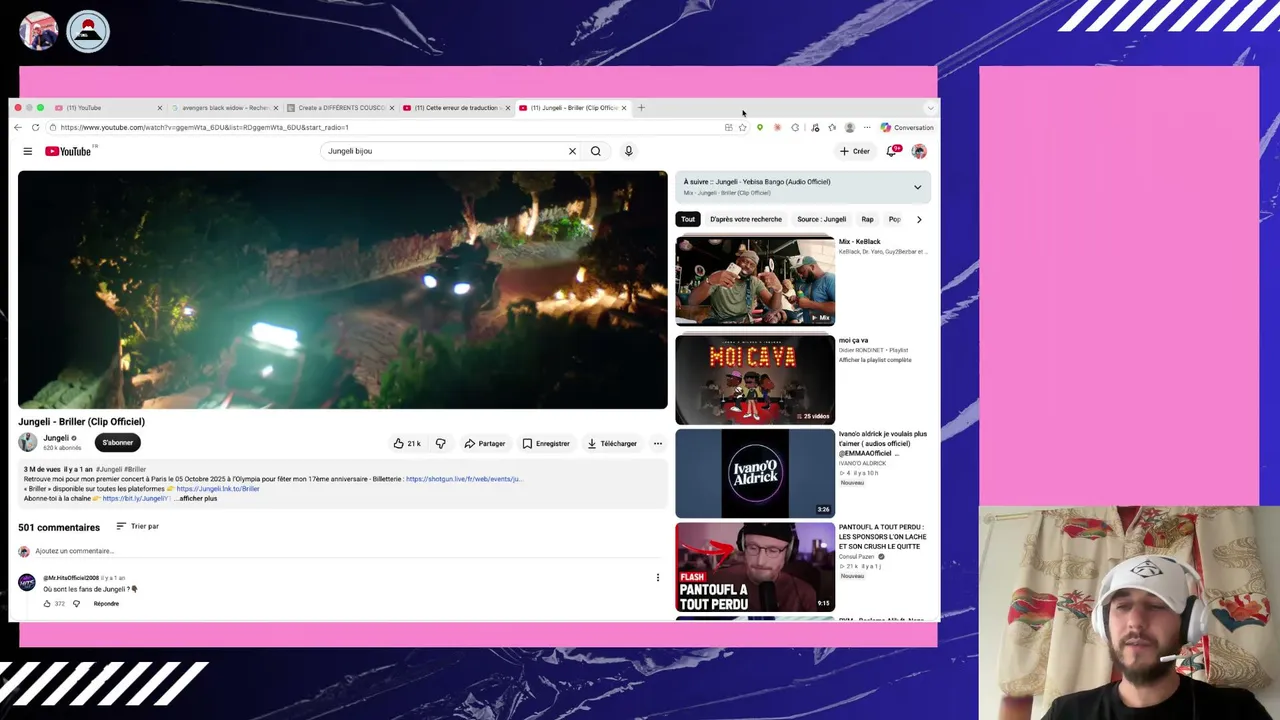1280x720 pixels.
Task: Expand the description with afficher plus
Action: (198, 498)
